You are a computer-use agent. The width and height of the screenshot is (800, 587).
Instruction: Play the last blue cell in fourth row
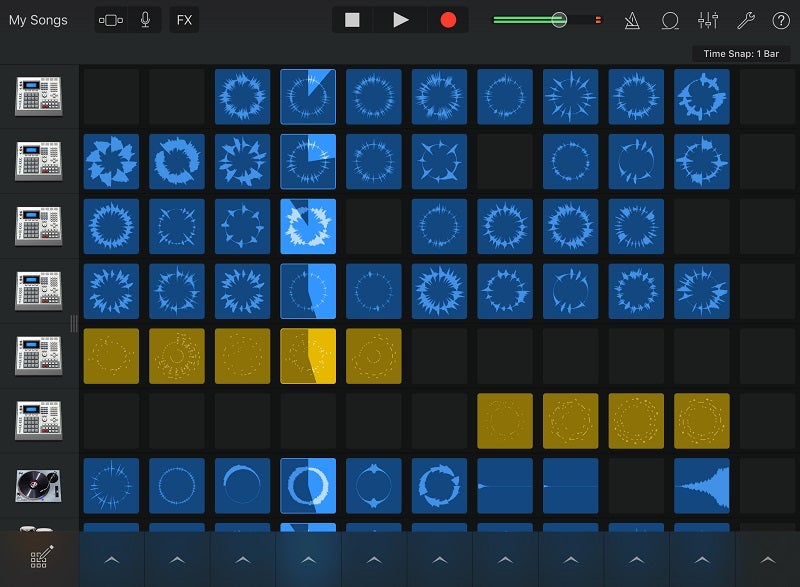click(702, 291)
